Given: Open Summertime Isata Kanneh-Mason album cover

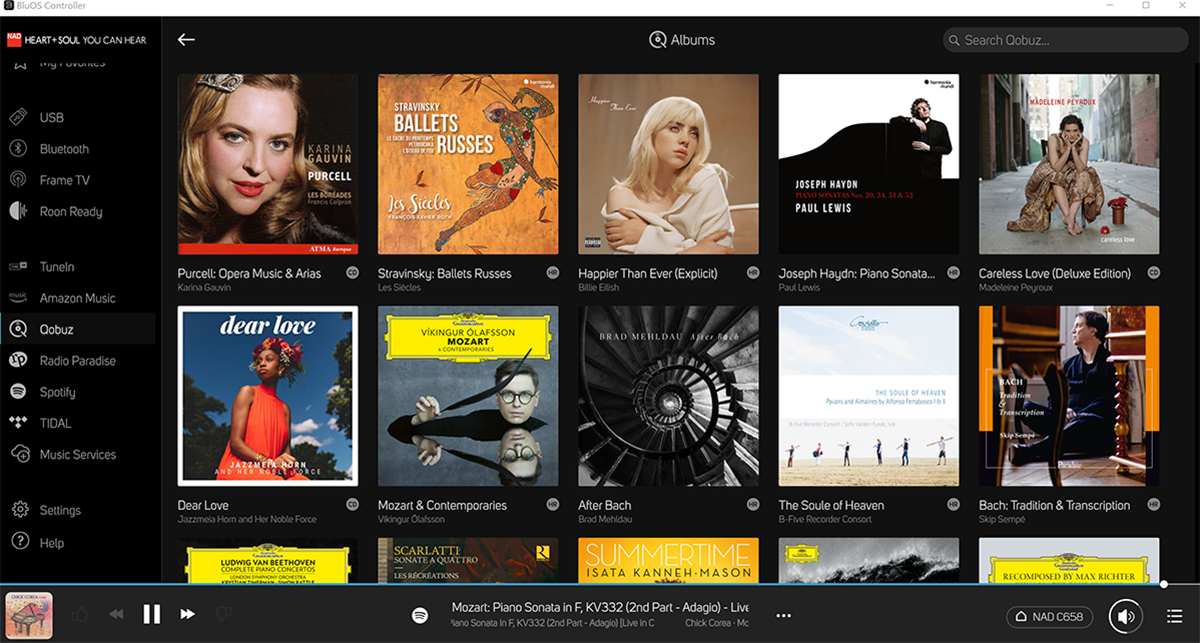Looking at the screenshot, I should pyautogui.click(x=668, y=560).
